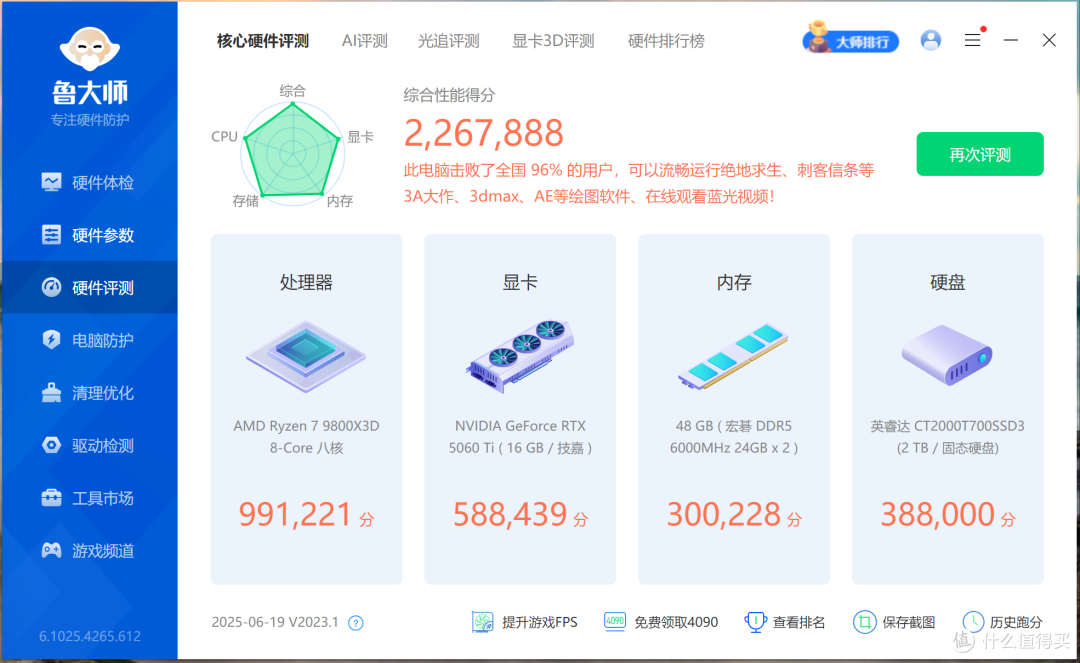Viewport: 1080px width, 663px height.
Task: Click the 显卡 card title
Action: pyautogui.click(x=520, y=282)
